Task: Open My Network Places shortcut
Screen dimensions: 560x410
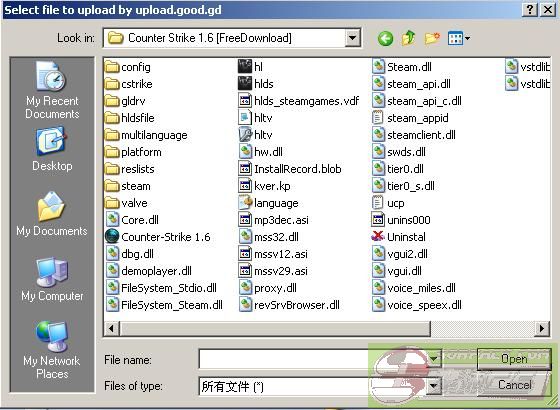Action: [x=52, y=350]
